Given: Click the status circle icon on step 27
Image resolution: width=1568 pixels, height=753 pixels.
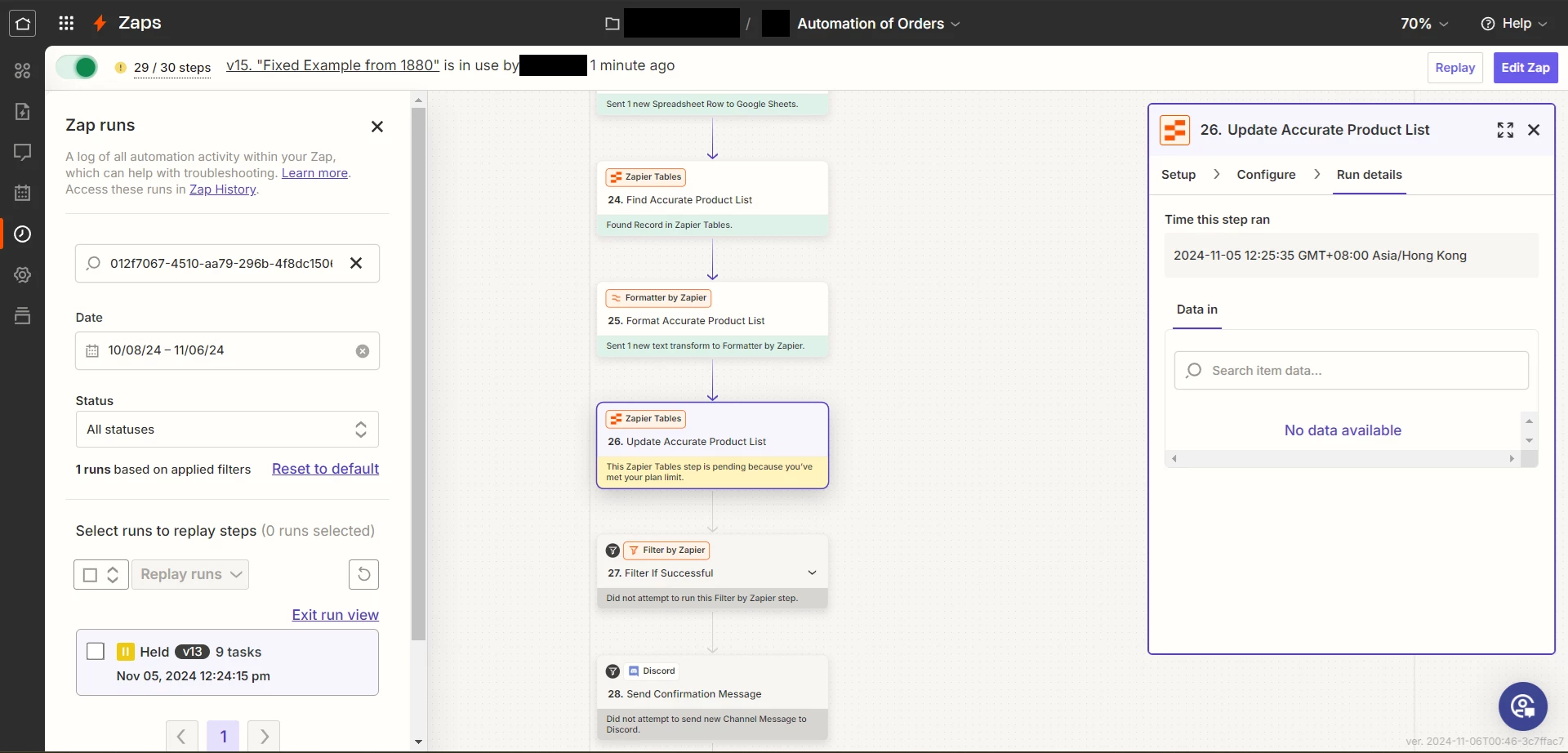Looking at the screenshot, I should point(612,550).
